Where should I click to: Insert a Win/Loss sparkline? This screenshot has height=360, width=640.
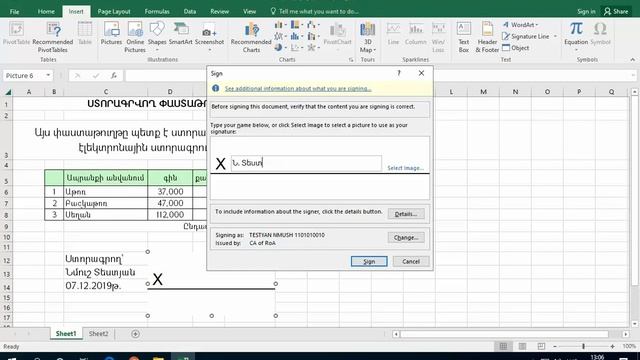[x=438, y=37]
